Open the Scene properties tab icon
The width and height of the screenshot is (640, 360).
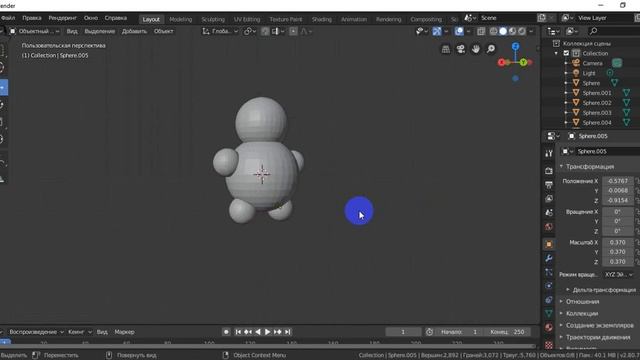point(549,213)
